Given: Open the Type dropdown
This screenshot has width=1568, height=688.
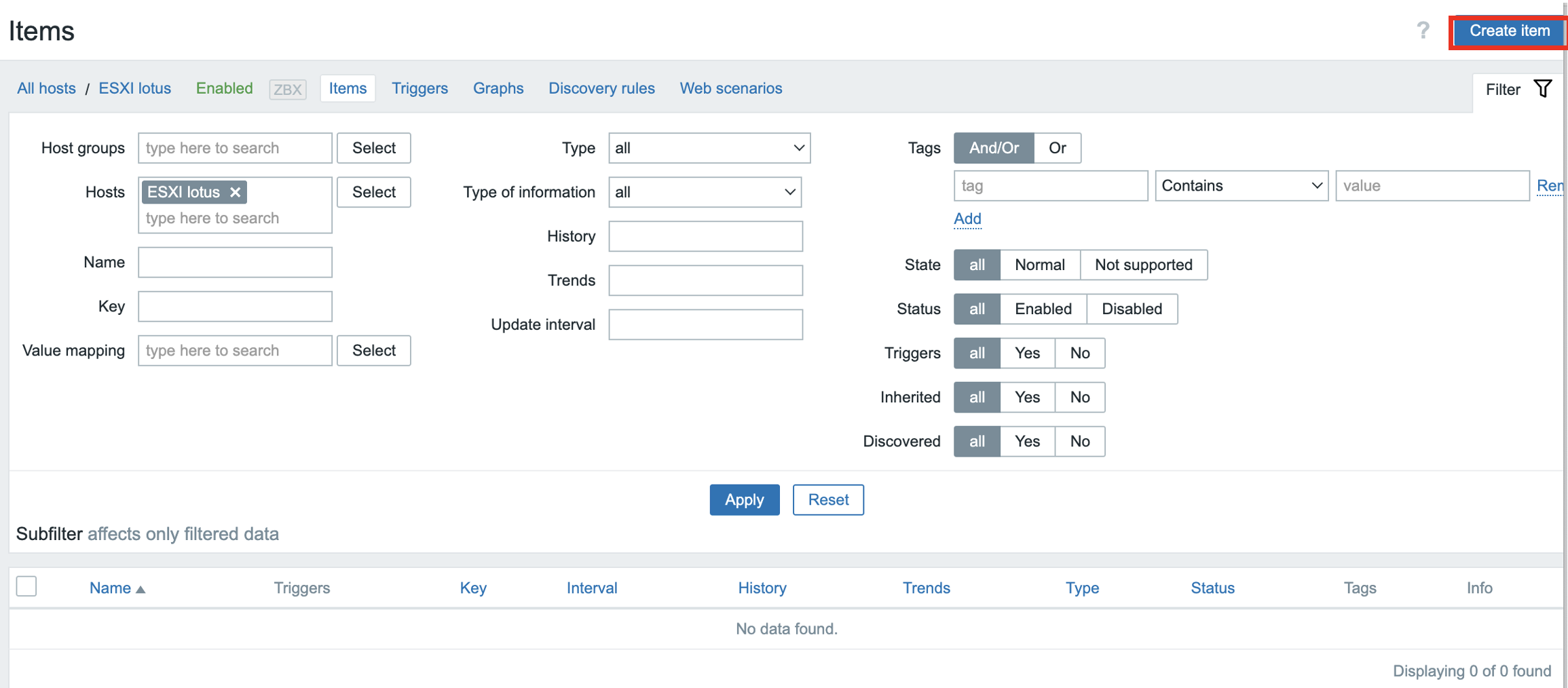Looking at the screenshot, I should click(x=709, y=148).
